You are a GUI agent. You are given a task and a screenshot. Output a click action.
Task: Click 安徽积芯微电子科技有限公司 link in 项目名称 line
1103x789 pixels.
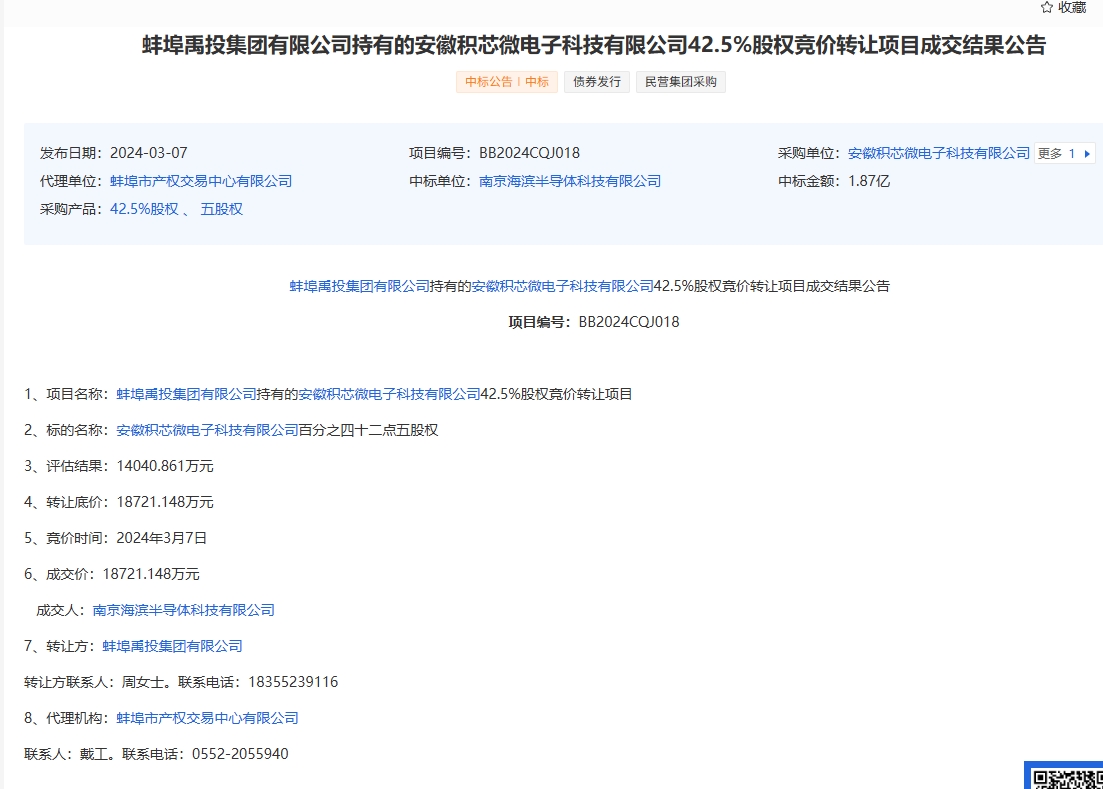point(389,394)
